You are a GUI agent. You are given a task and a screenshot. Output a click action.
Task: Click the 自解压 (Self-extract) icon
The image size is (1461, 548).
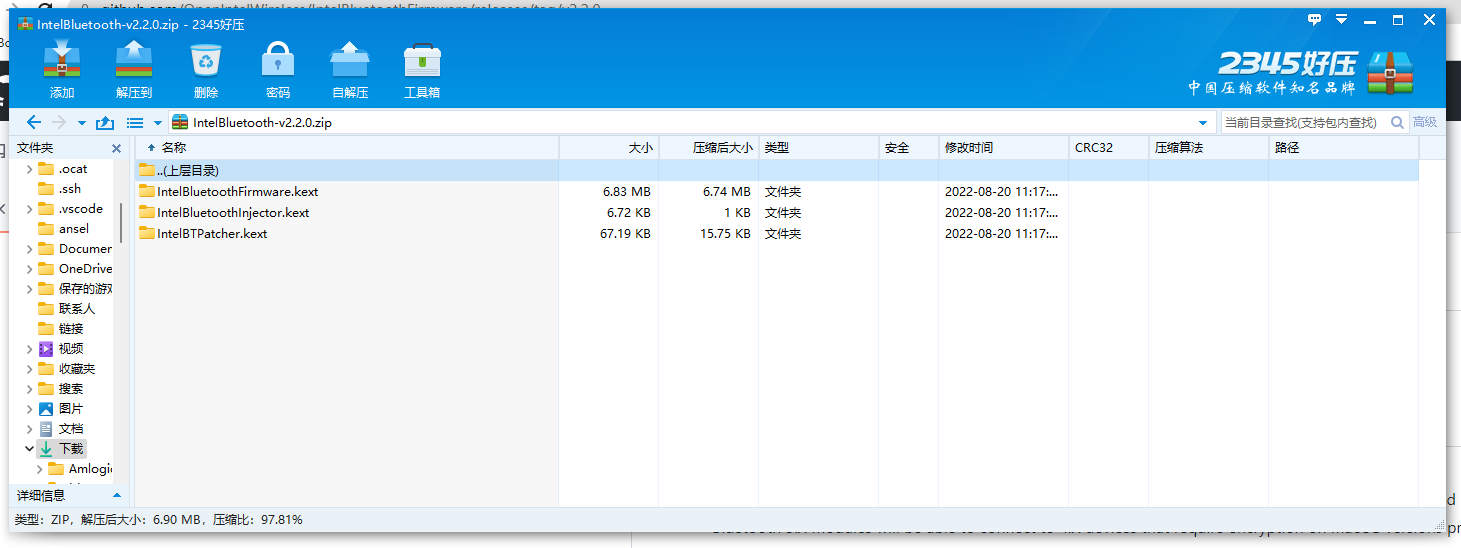350,61
